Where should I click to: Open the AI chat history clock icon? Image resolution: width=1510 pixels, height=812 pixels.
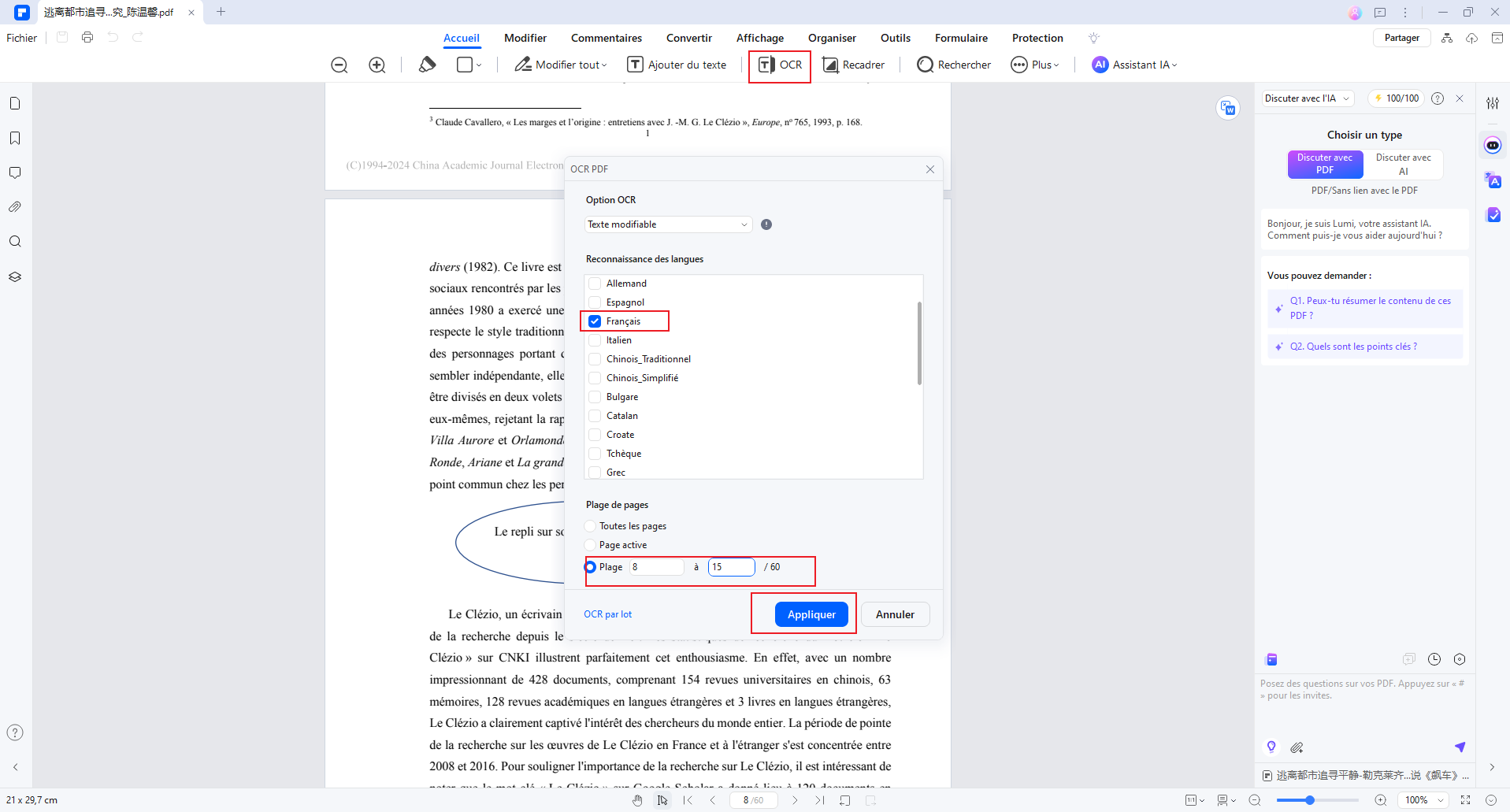click(x=1434, y=659)
